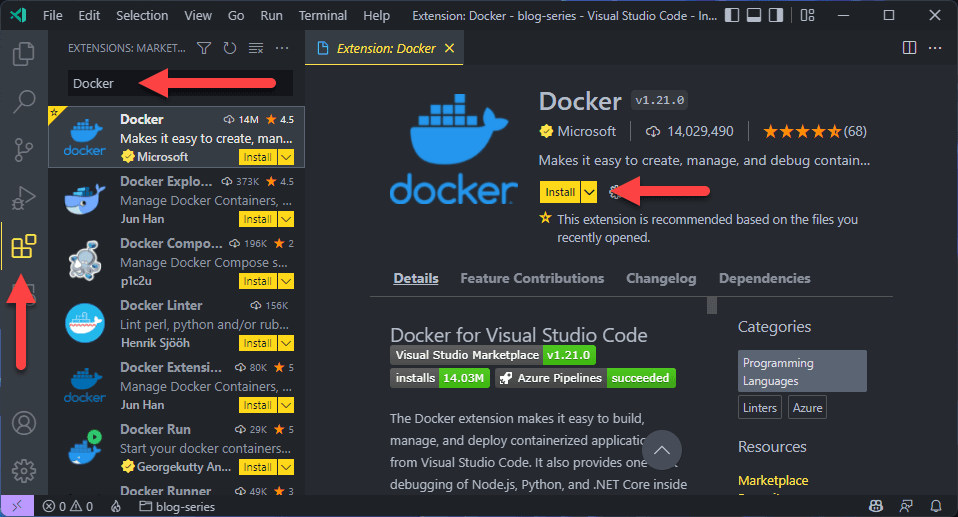
Task: Expand install dropdown for Docker Run
Action: tap(286, 467)
